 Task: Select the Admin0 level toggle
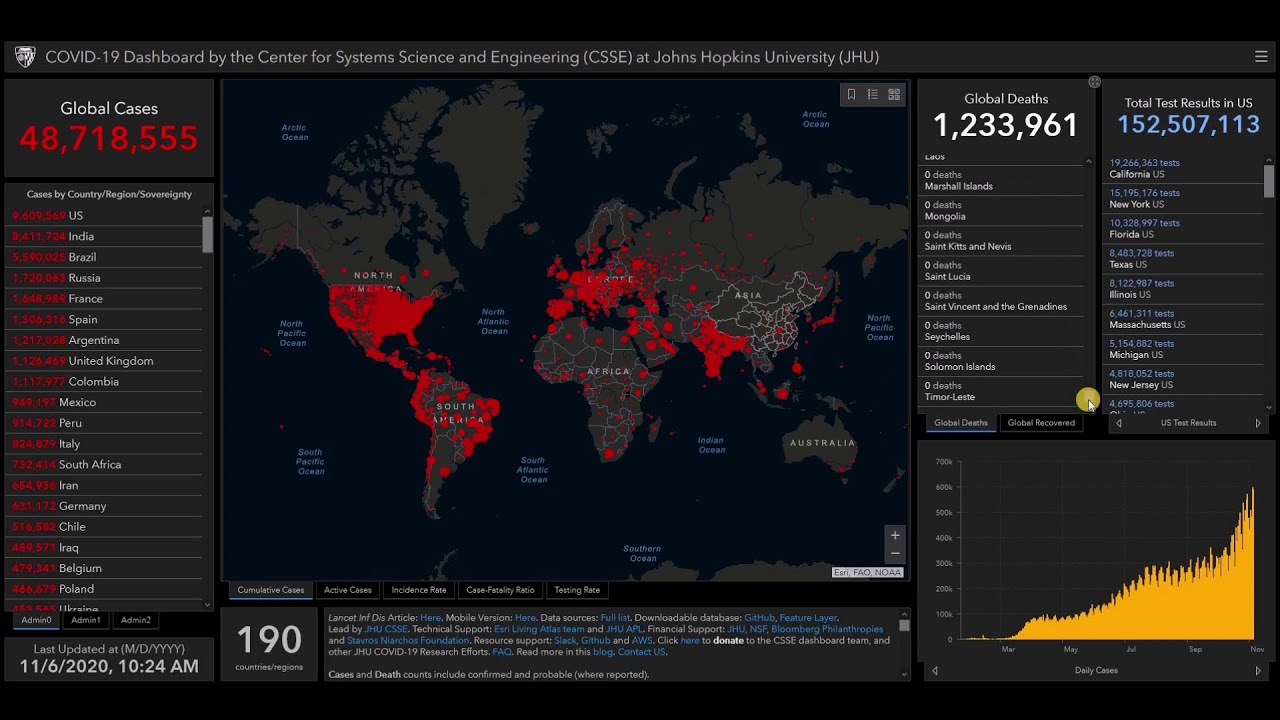pos(37,620)
